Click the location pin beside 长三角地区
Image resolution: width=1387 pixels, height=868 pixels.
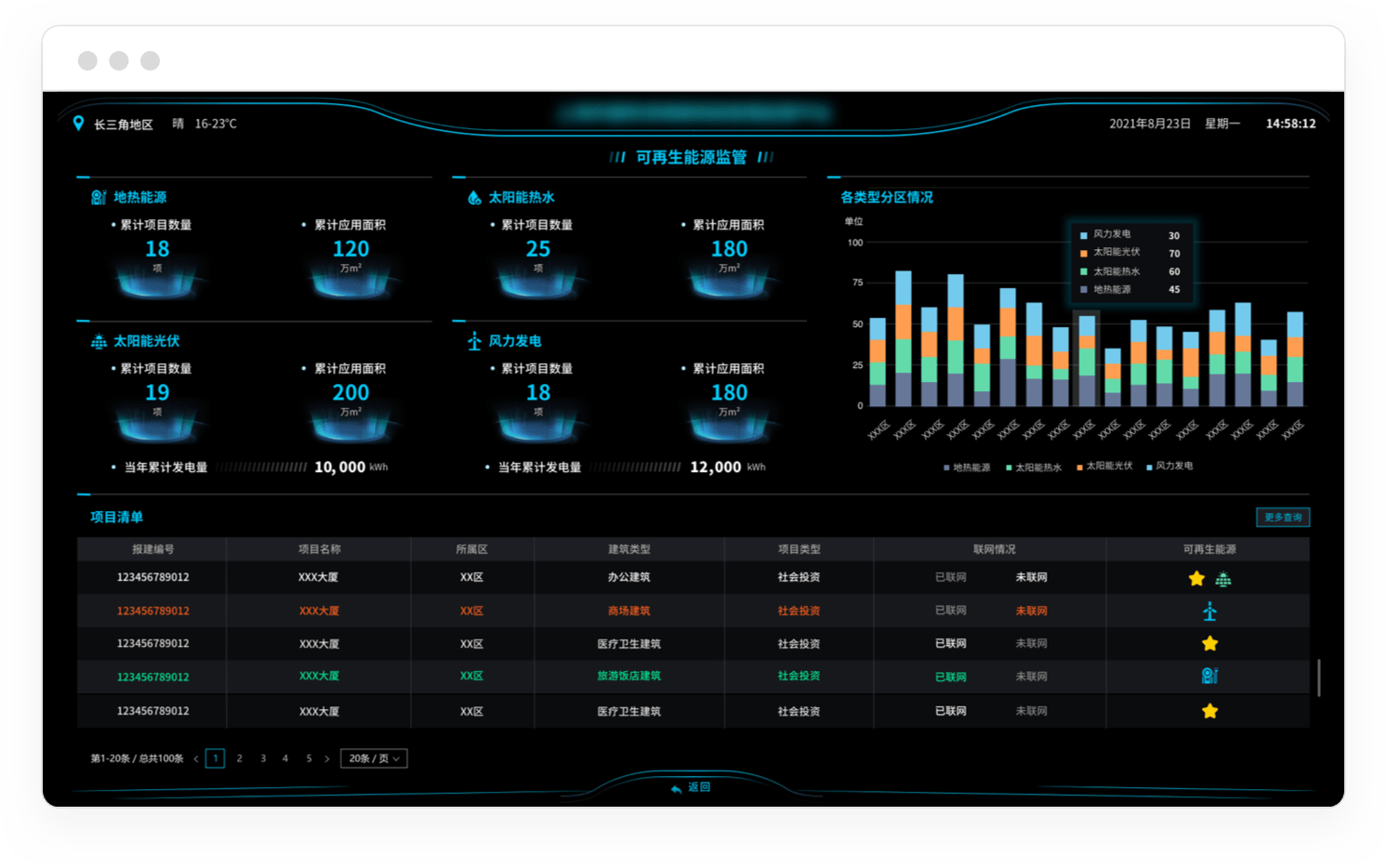click(78, 124)
